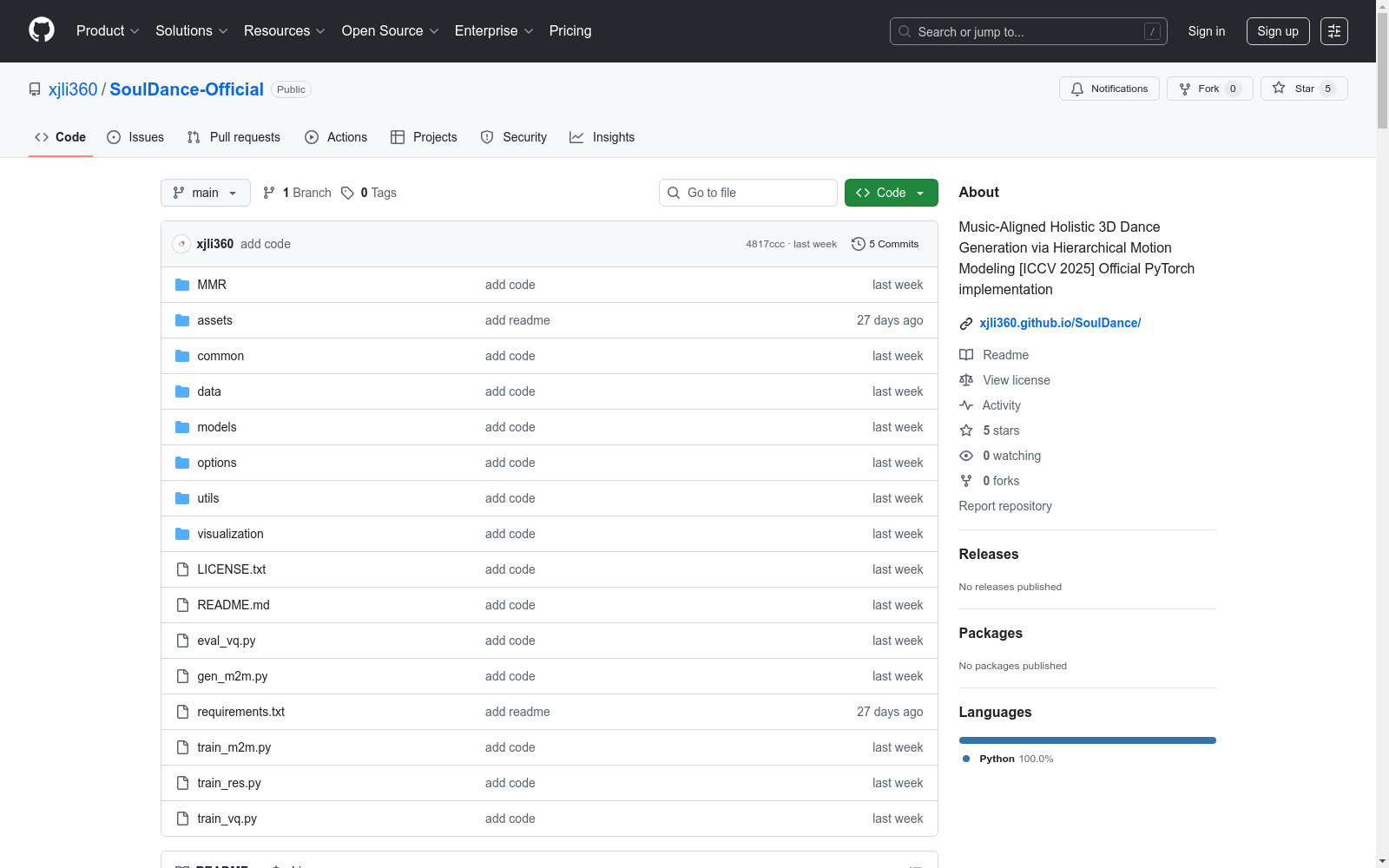Click the LICENSE.txt file icon

182,569
